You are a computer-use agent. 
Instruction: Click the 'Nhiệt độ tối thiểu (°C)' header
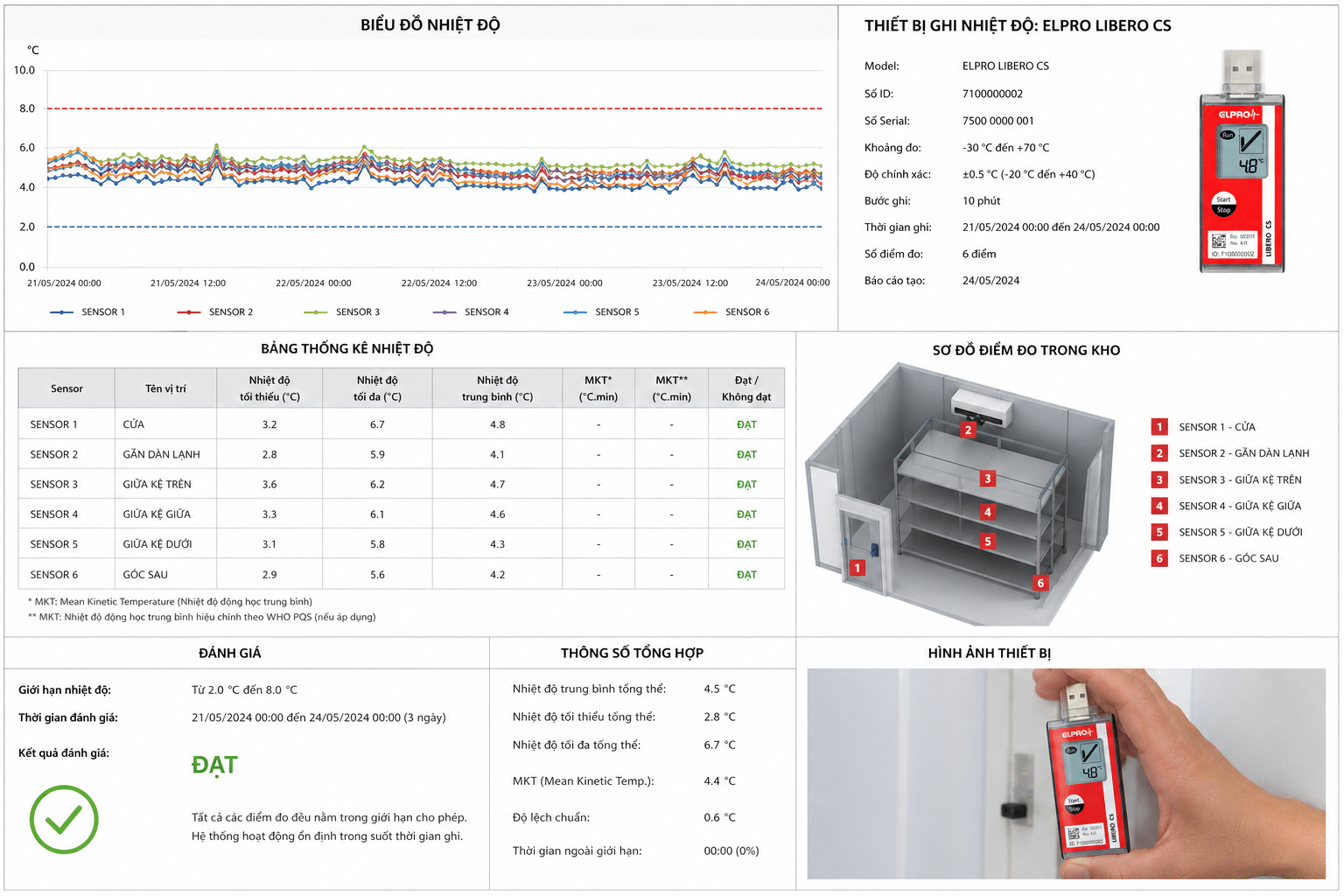pyautogui.click(x=269, y=388)
